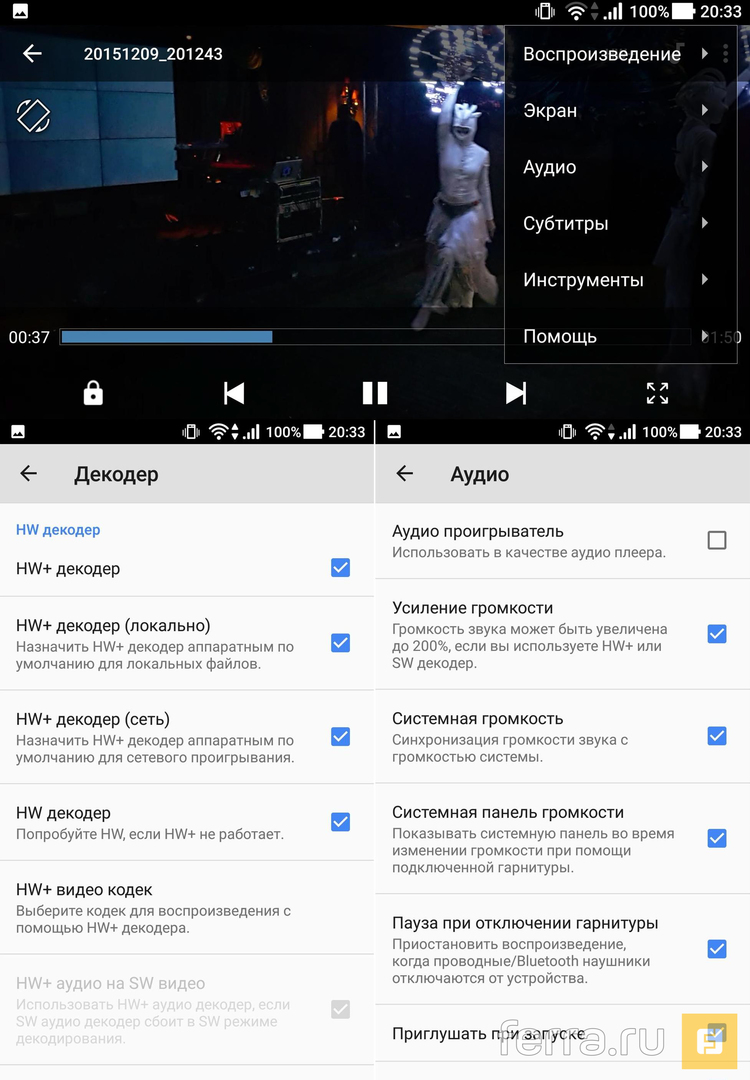This screenshot has height=1080, width=750.
Task: Seek on the video progress bar
Action: [375, 337]
